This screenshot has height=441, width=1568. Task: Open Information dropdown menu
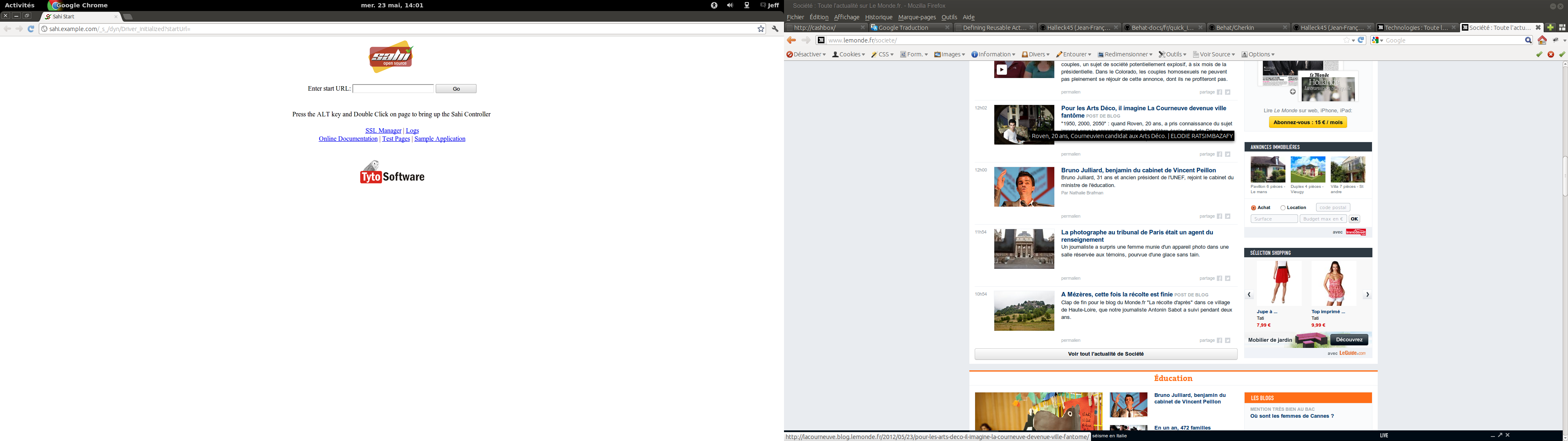993,54
